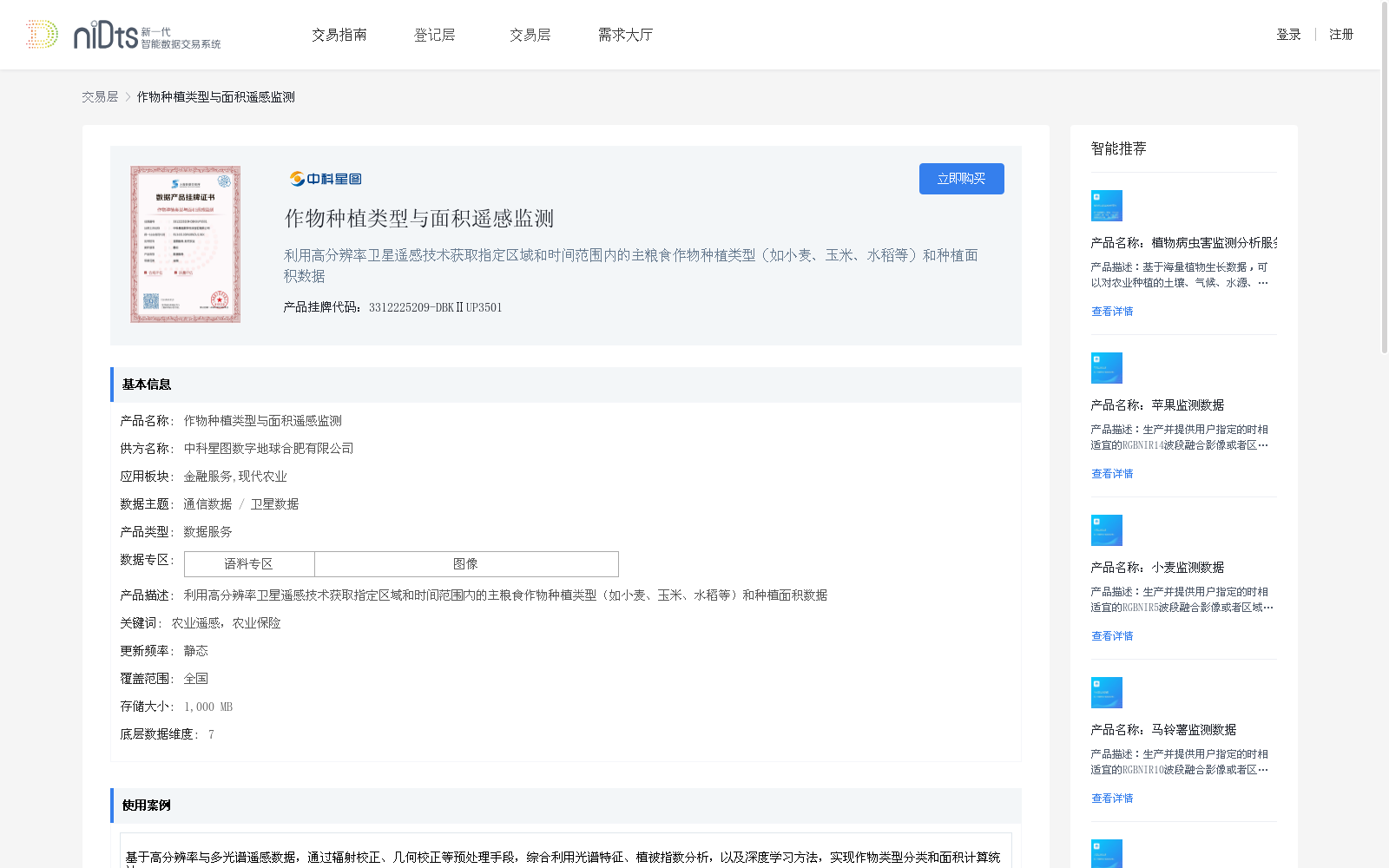Click the 智能推荐 panel heading

pyautogui.click(x=1118, y=148)
